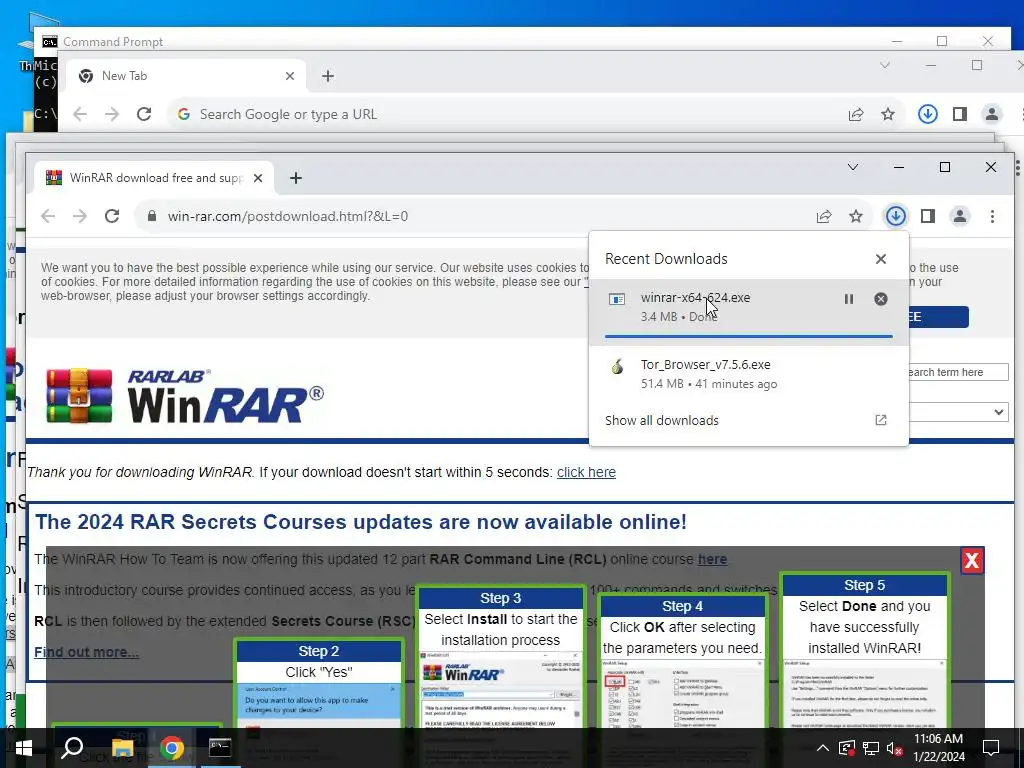The height and width of the screenshot is (768, 1024).
Task: Click Show all downloads
Action: [662, 421]
